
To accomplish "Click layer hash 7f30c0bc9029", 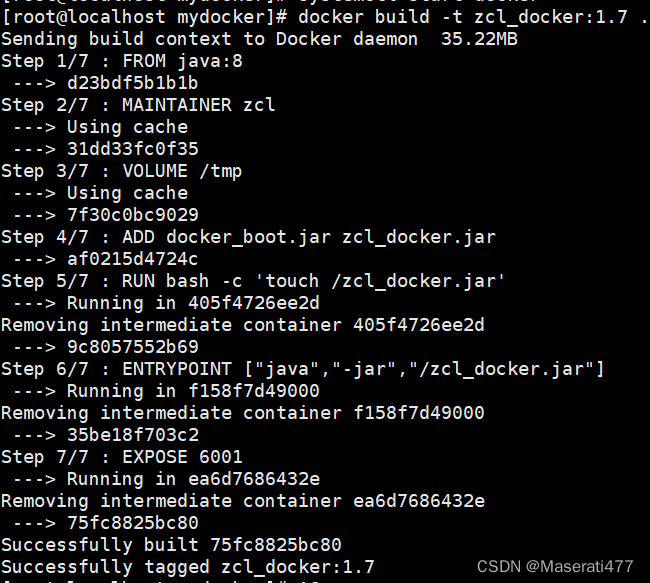I will 133,215.
